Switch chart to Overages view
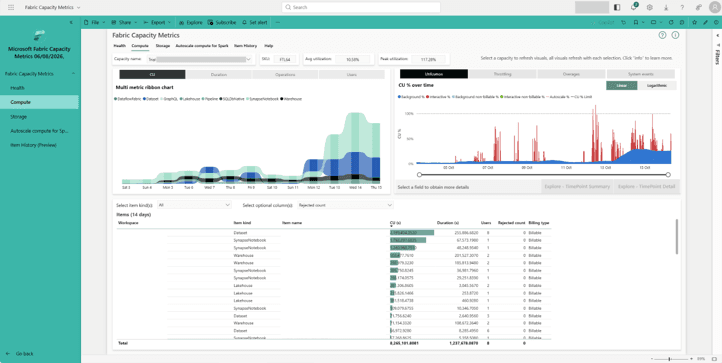This screenshot has height=363, width=722. click(571, 74)
